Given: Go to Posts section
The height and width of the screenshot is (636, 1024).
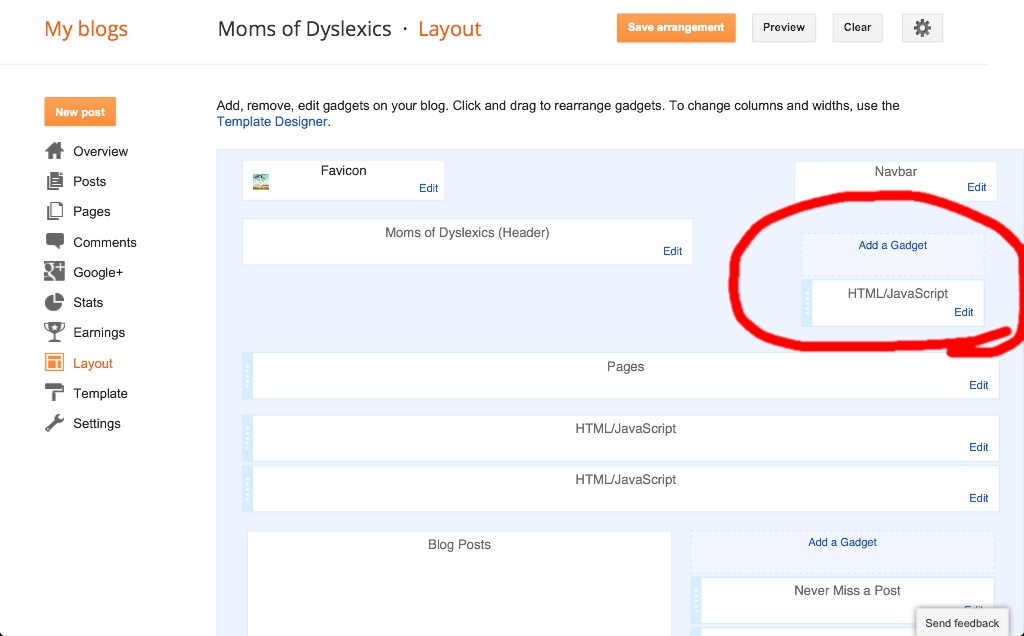Looking at the screenshot, I should coord(89,182).
